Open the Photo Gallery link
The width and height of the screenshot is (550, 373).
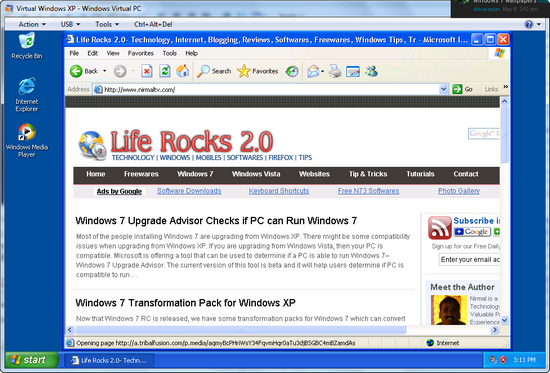pos(459,191)
